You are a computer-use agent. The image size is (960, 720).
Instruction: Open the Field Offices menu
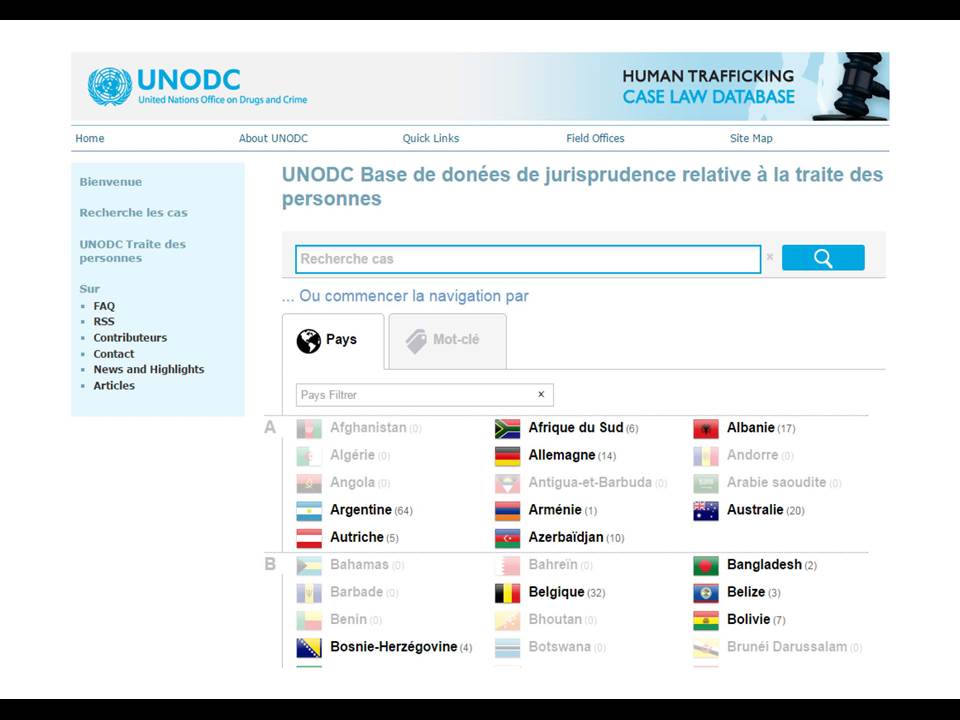[595, 138]
